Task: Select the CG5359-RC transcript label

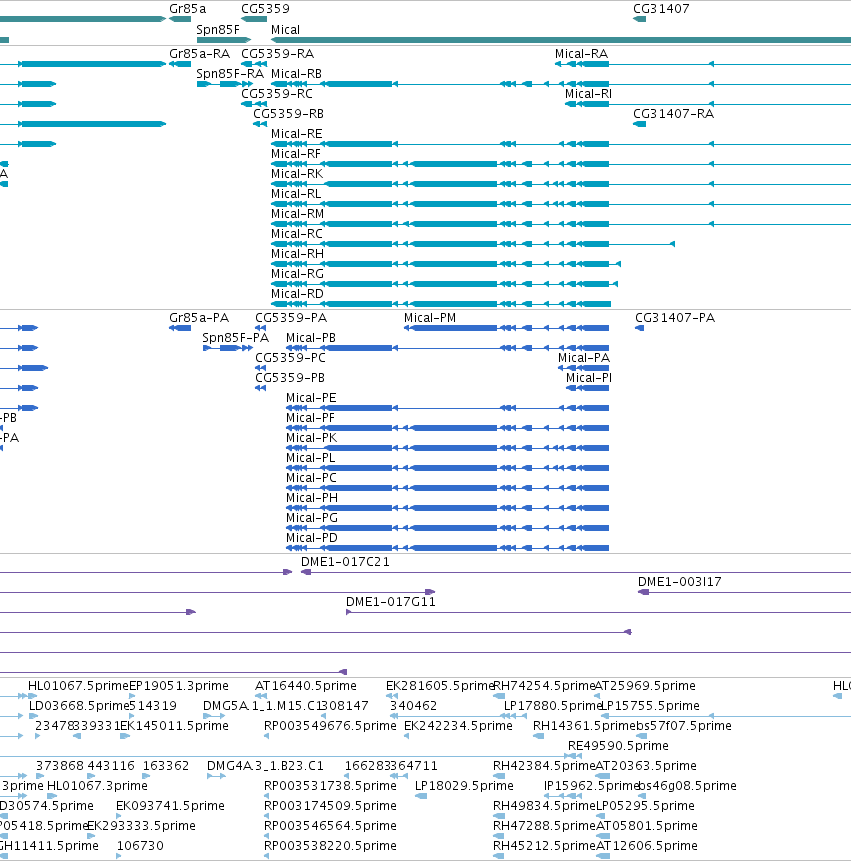Action: [277, 94]
